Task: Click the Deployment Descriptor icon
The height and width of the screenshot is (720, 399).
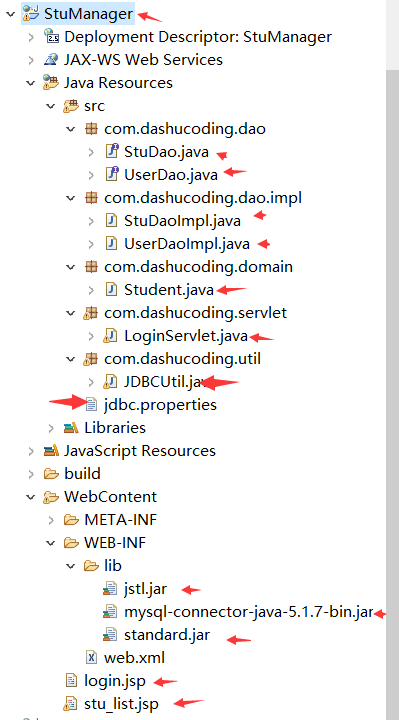Action: click(51, 36)
